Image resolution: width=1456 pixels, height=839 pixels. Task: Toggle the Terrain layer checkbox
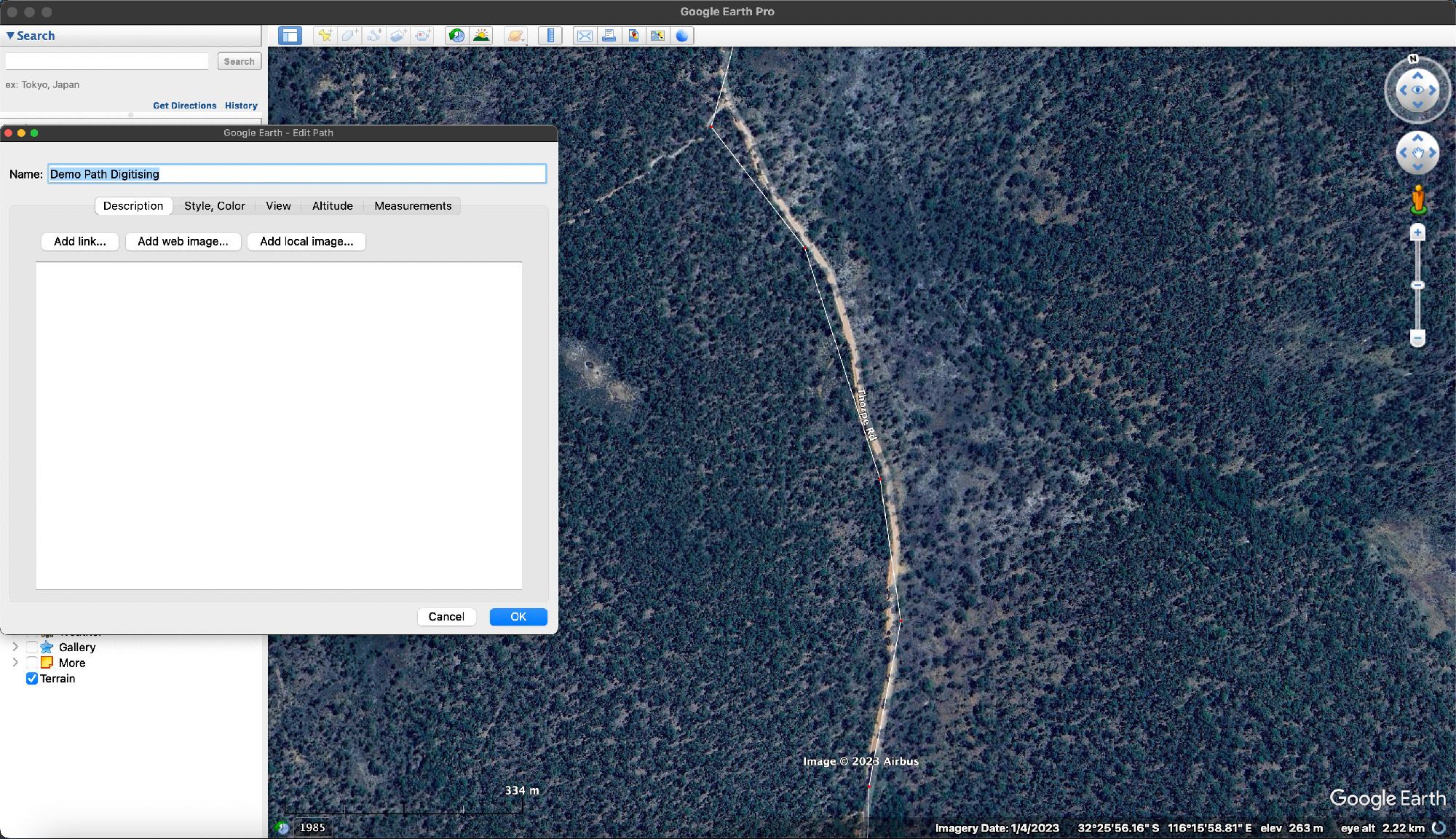32,679
